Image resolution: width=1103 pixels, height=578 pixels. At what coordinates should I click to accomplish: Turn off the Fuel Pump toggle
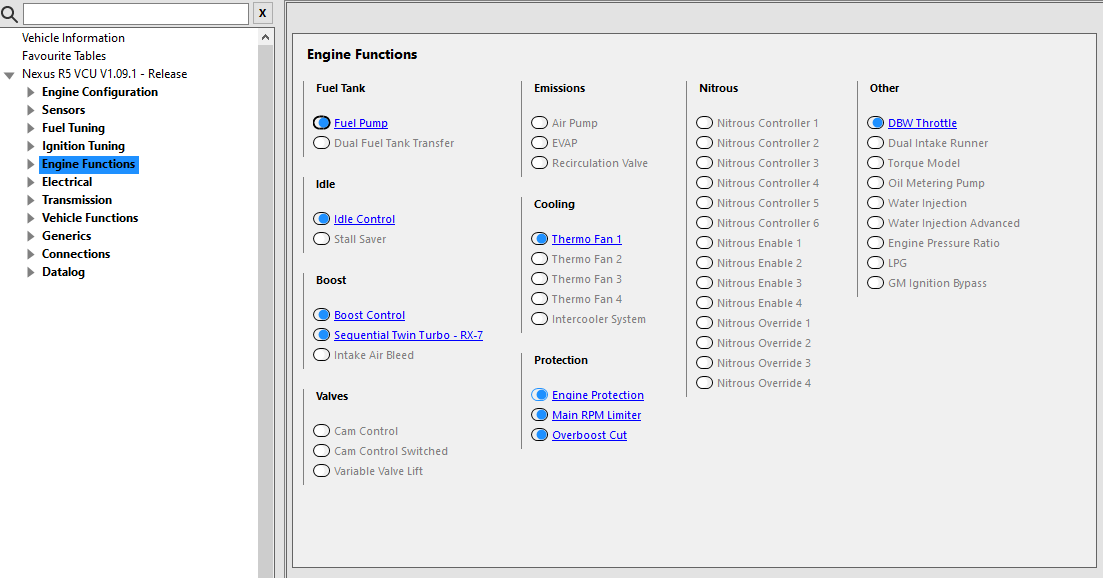321,123
